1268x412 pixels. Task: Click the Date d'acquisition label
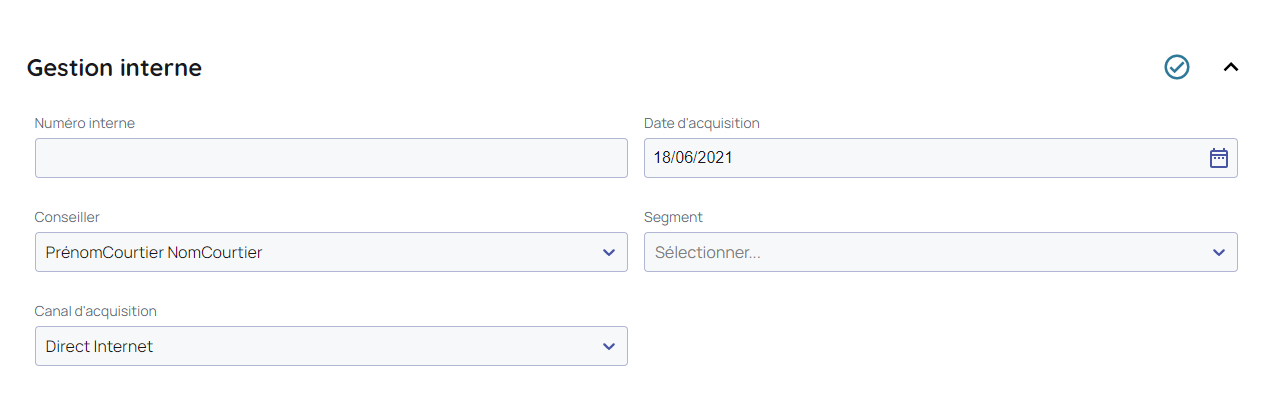[702, 123]
